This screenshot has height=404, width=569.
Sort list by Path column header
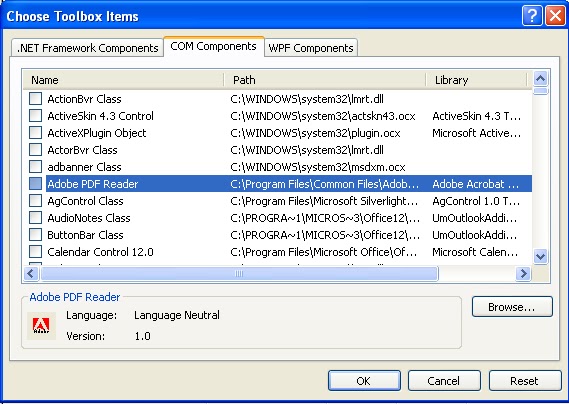(325, 80)
